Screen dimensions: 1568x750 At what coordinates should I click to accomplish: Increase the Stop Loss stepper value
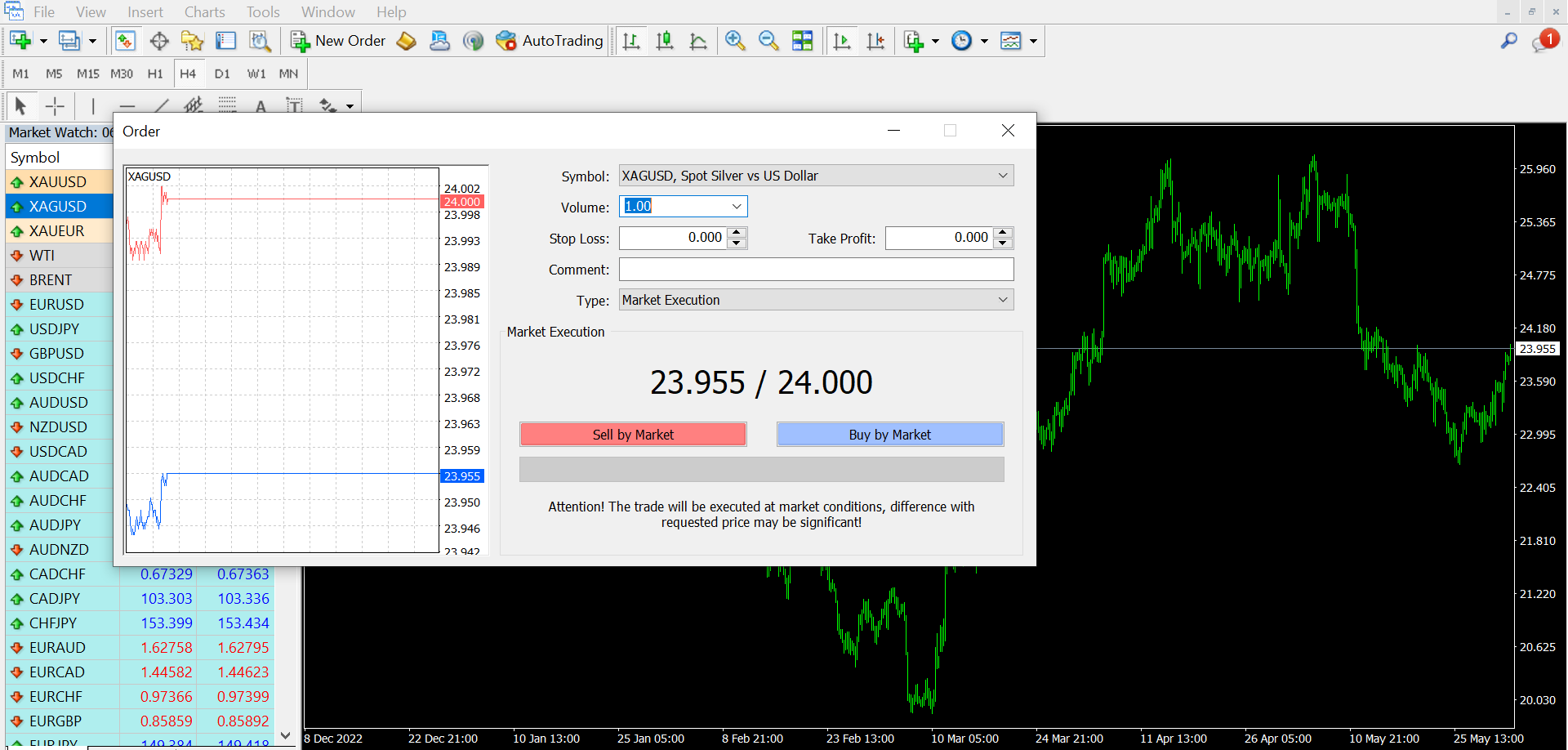tap(737, 233)
